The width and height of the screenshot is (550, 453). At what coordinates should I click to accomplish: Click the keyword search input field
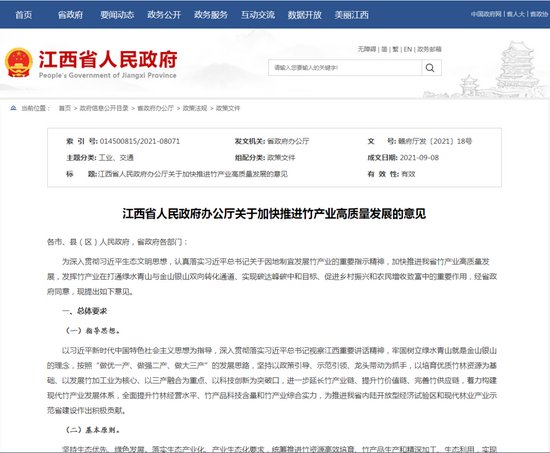pos(345,68)
